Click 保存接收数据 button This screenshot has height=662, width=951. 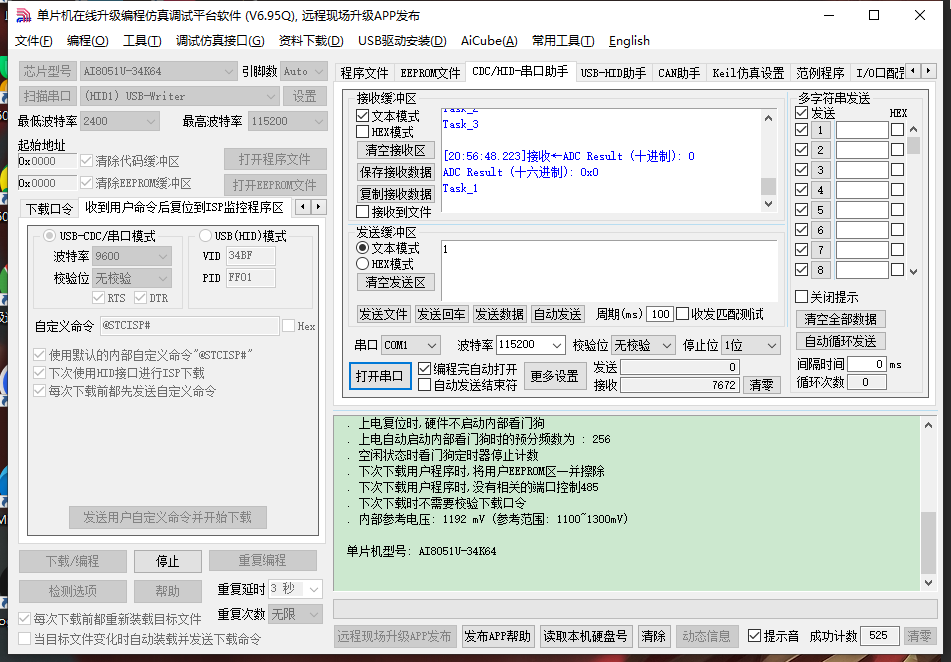pyautogui.click(x=395, y=172)
